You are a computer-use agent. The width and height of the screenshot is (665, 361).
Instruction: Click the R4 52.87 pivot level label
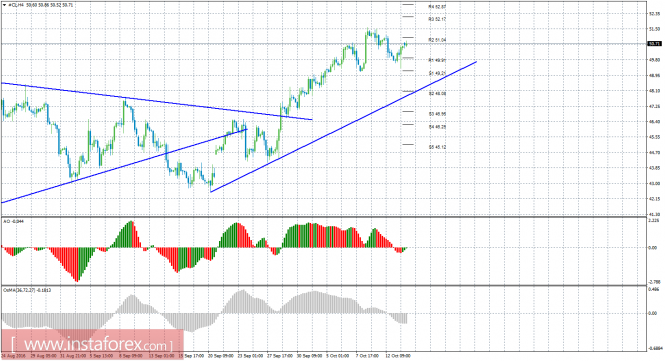pos(437,7)
